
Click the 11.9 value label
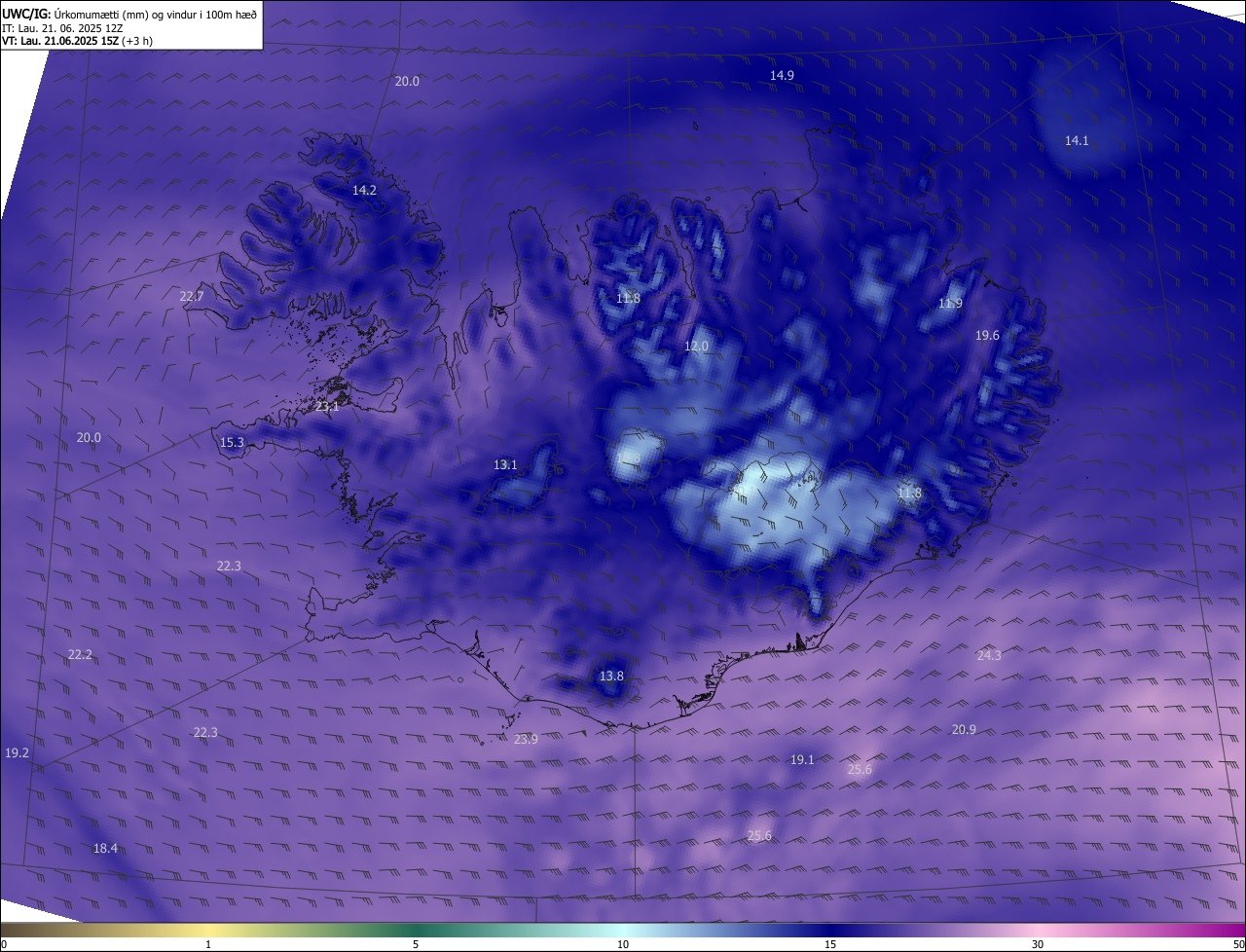coord(950,304)
